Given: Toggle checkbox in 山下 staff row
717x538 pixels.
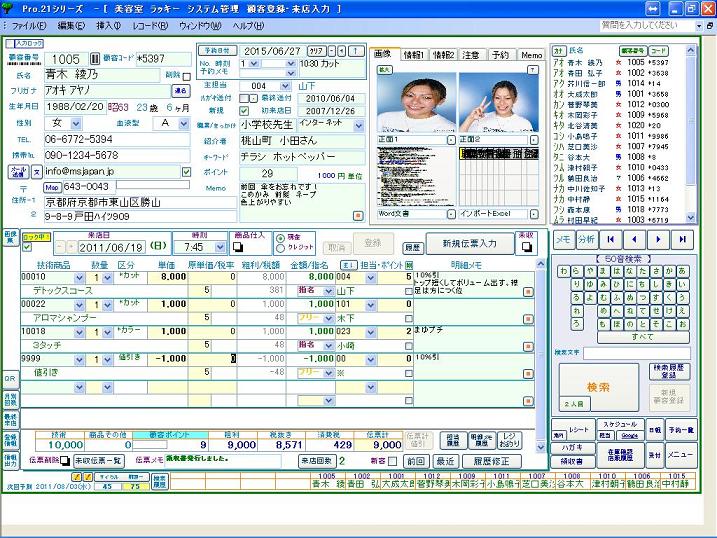Looking at the screenshot, I should 408,291.
